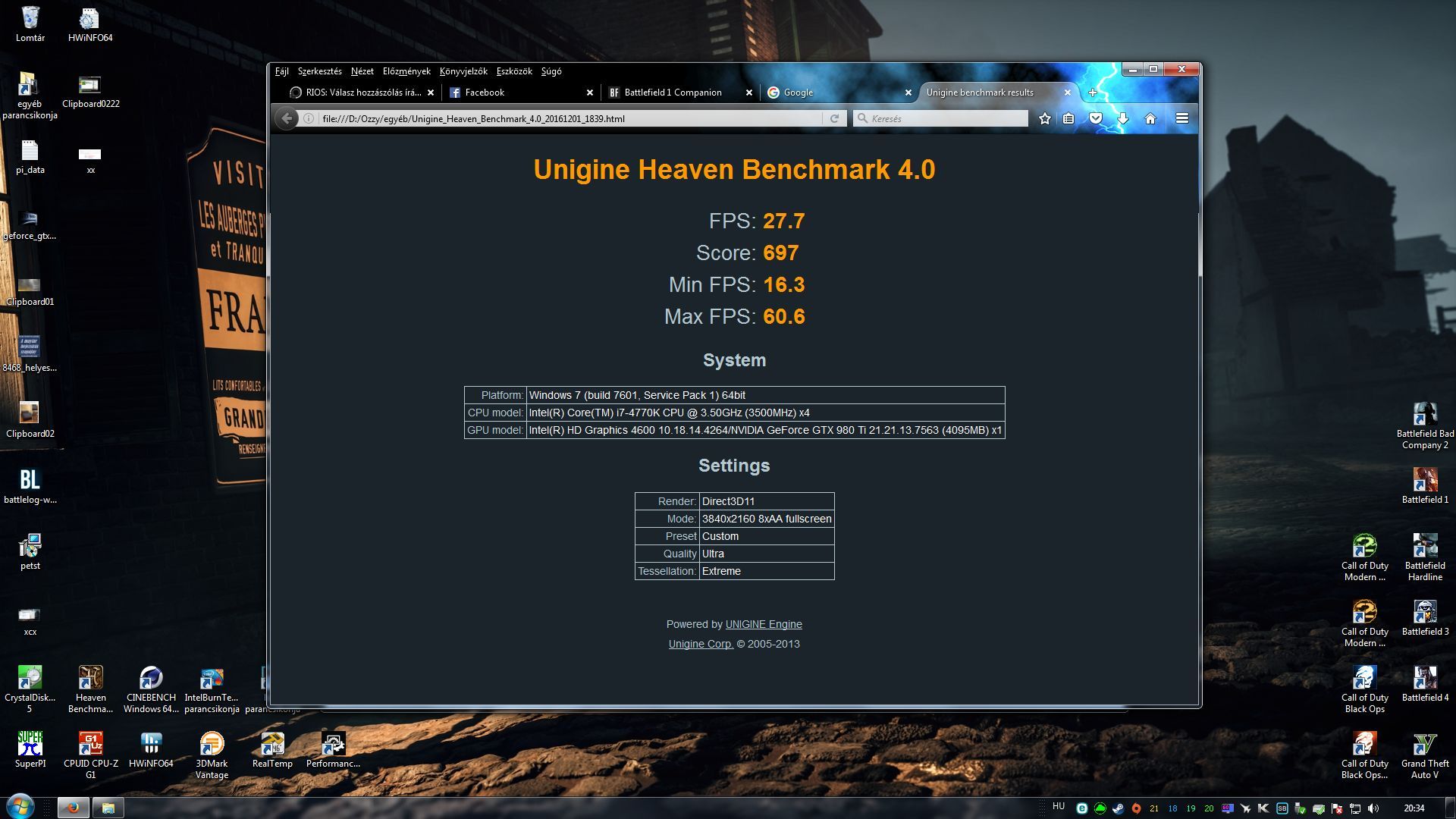Viewport: 1456px width, 819px height.
Task: Open the Fájl menu
Action: click(x=282, y=71)
